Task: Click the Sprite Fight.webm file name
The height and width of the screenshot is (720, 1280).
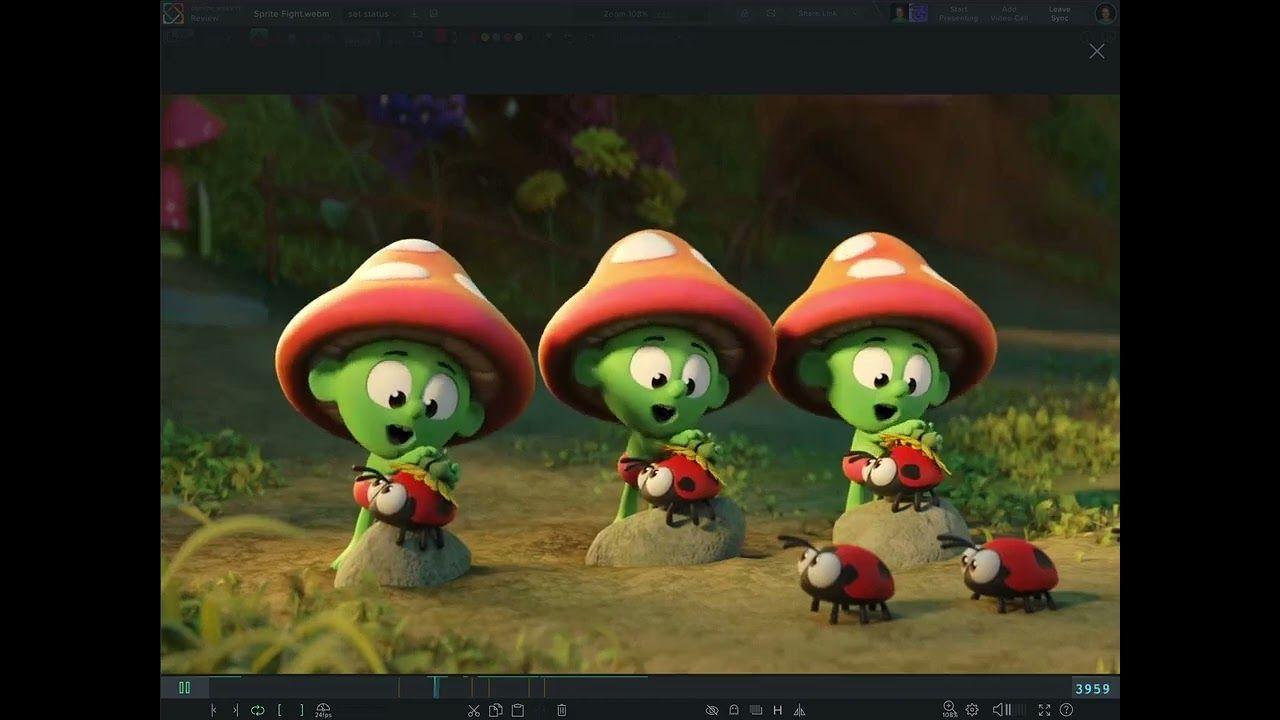Action: 291,14
